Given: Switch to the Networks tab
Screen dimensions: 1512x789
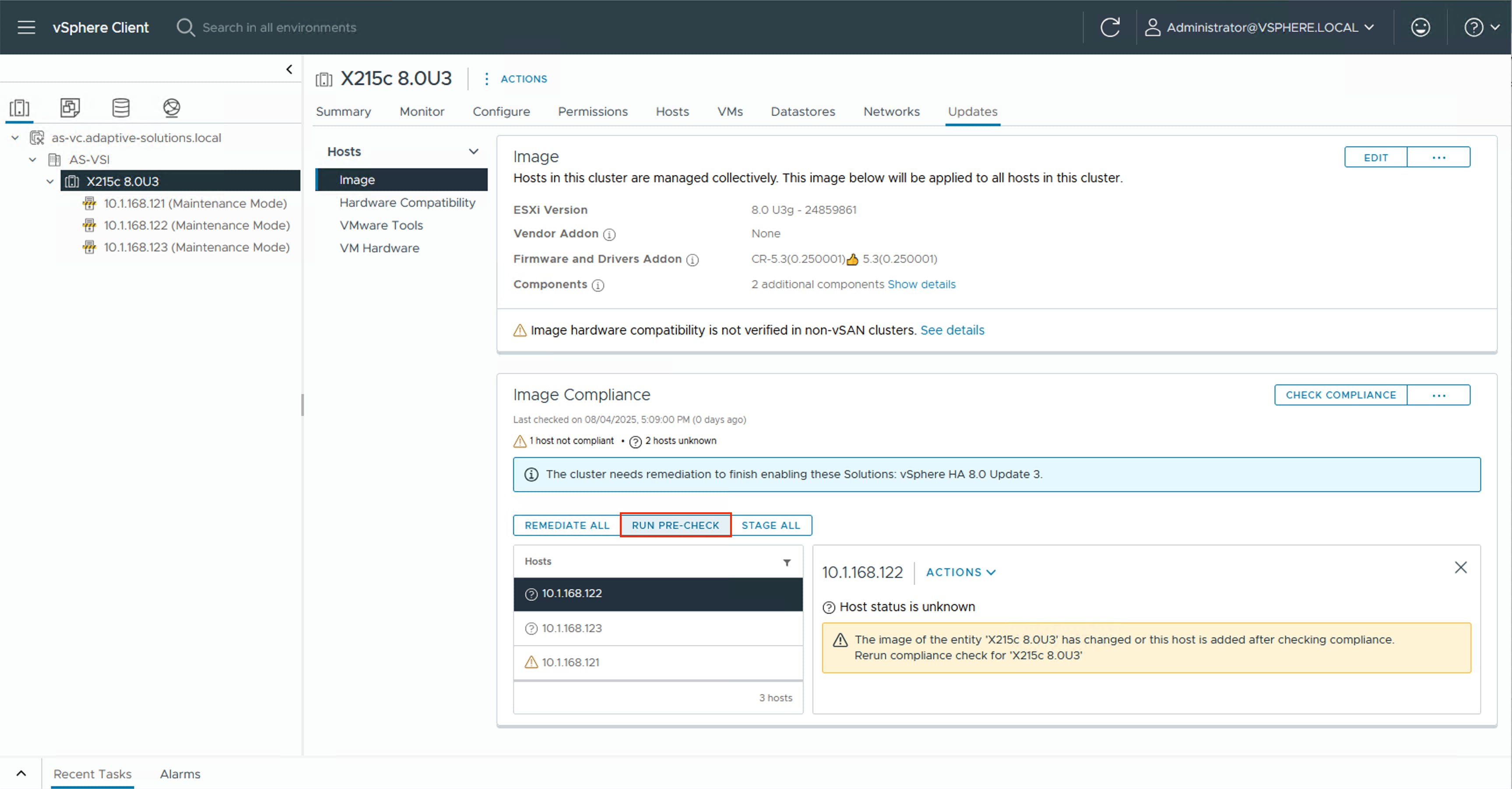Looking at the screenshot, I should (x=891, y=112).
